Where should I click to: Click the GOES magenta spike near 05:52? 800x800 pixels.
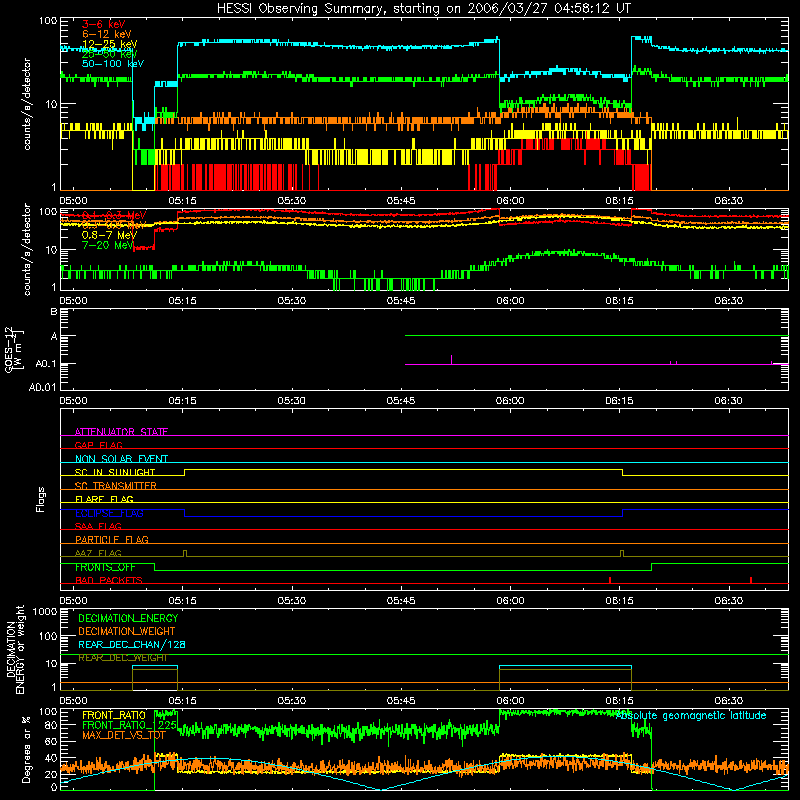click(x=452, y=359)
